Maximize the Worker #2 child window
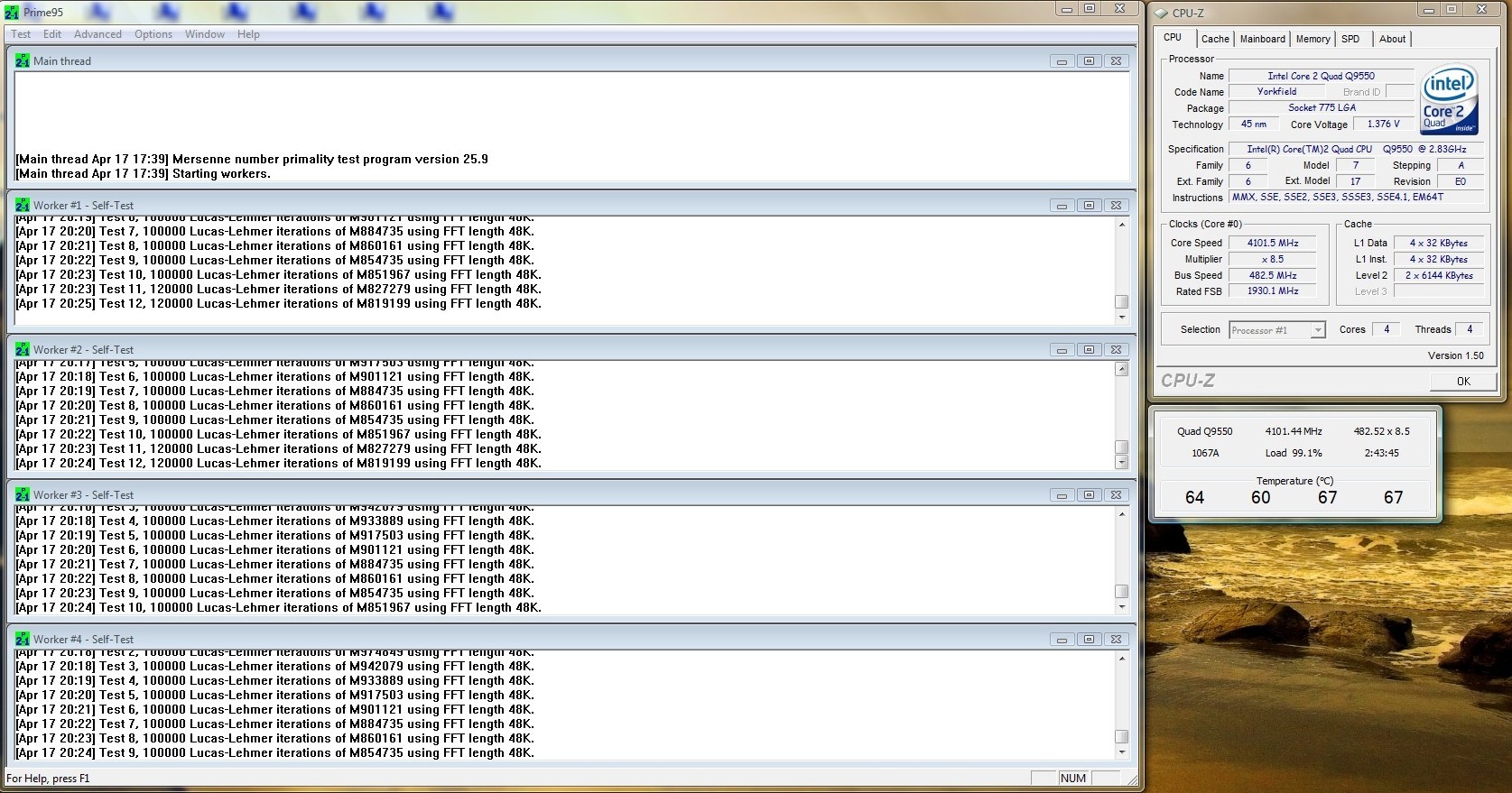 click(1089, 350)
